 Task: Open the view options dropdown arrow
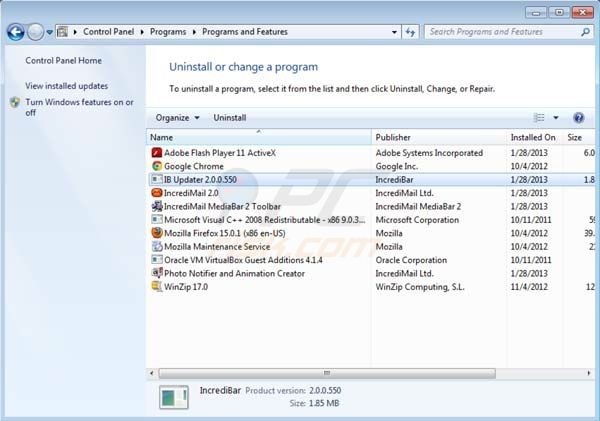pyautogui.click(x=556, y=117)
